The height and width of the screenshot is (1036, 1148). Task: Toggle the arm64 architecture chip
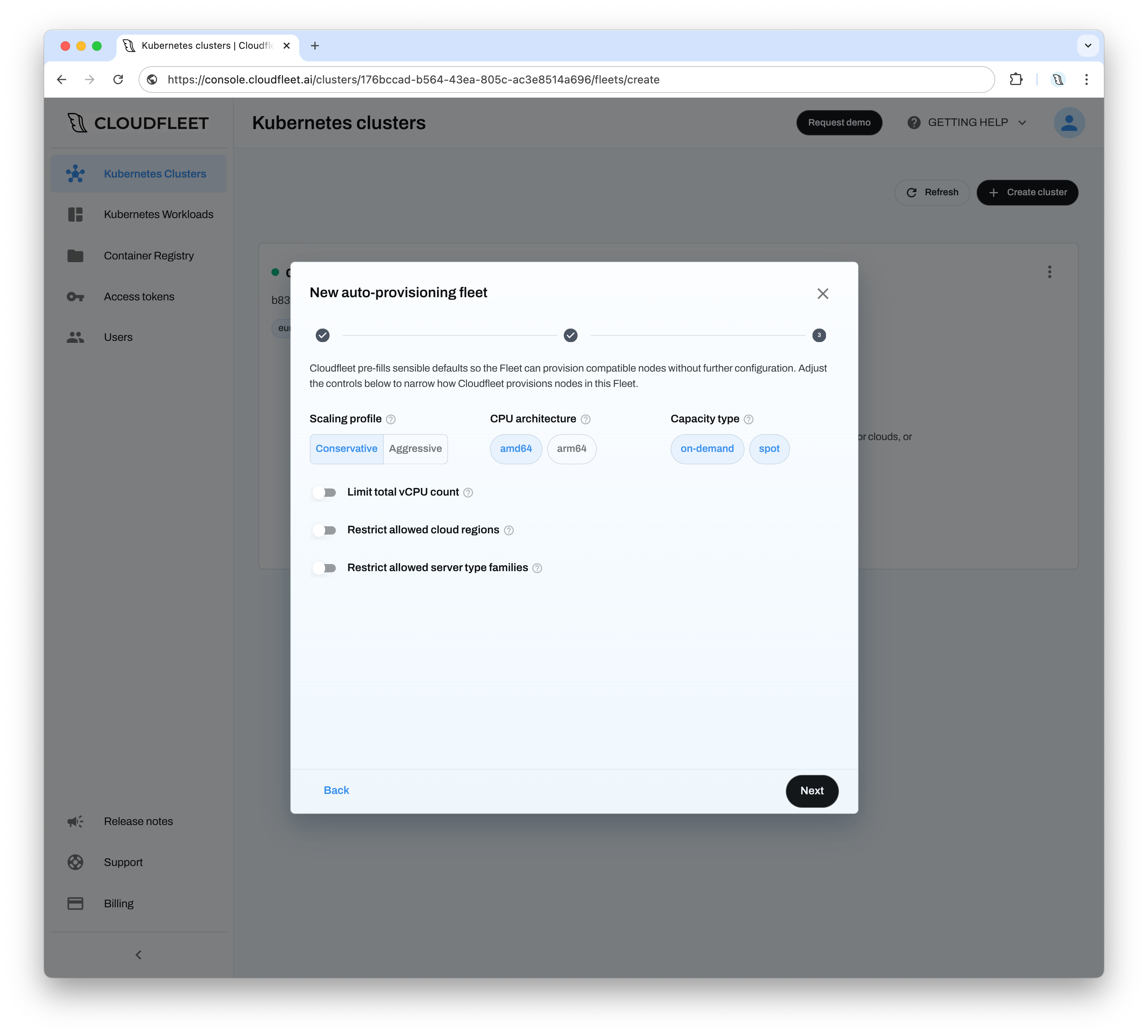(571, 449)
